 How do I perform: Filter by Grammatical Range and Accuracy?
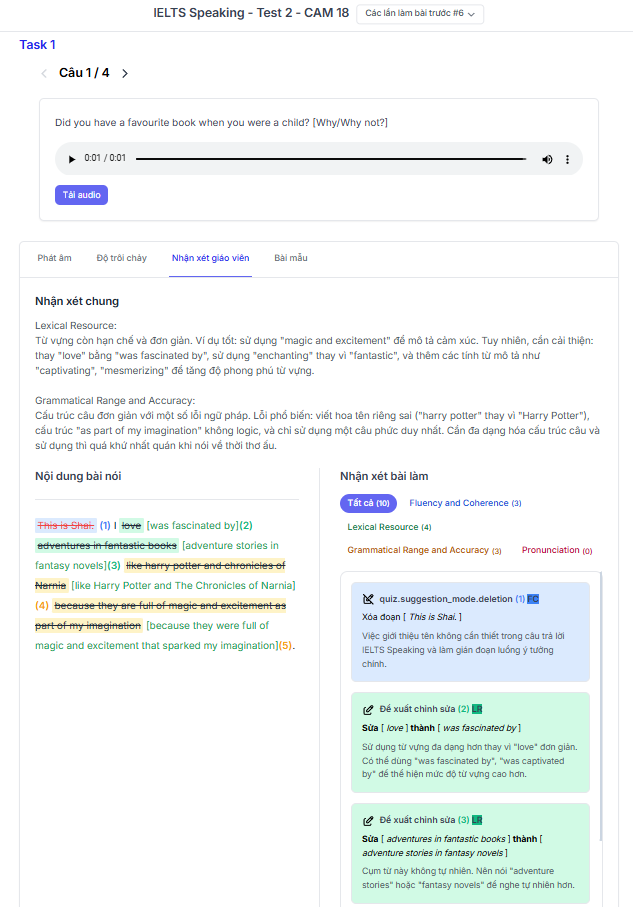point(424,550)
